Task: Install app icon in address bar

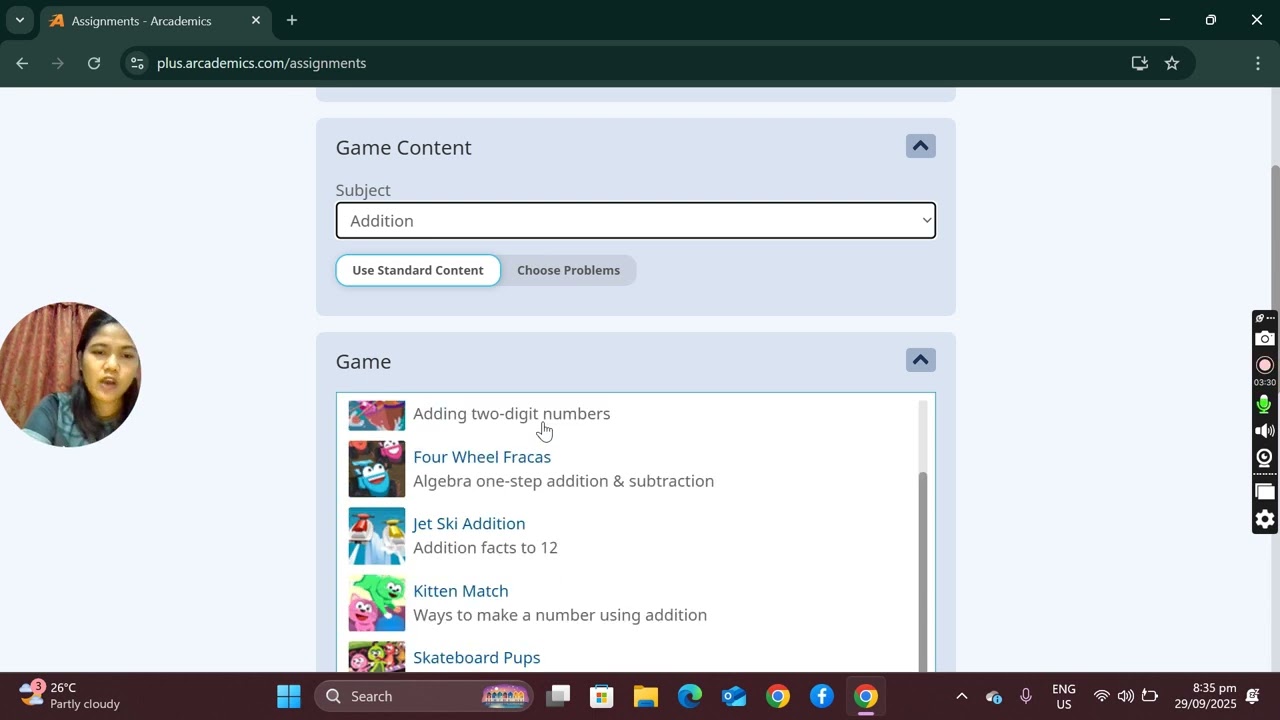Action: pos(1139,63)
